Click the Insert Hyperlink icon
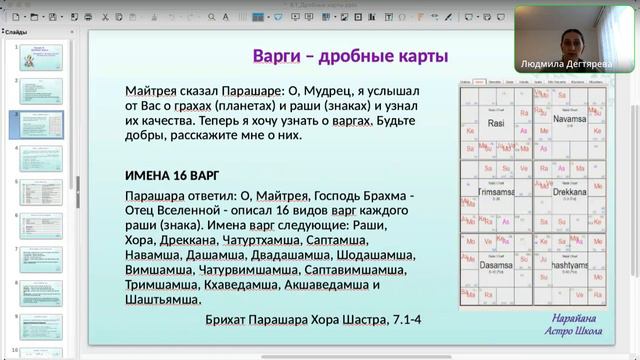This screenshot has width=640, height=360. coord(434,17)
